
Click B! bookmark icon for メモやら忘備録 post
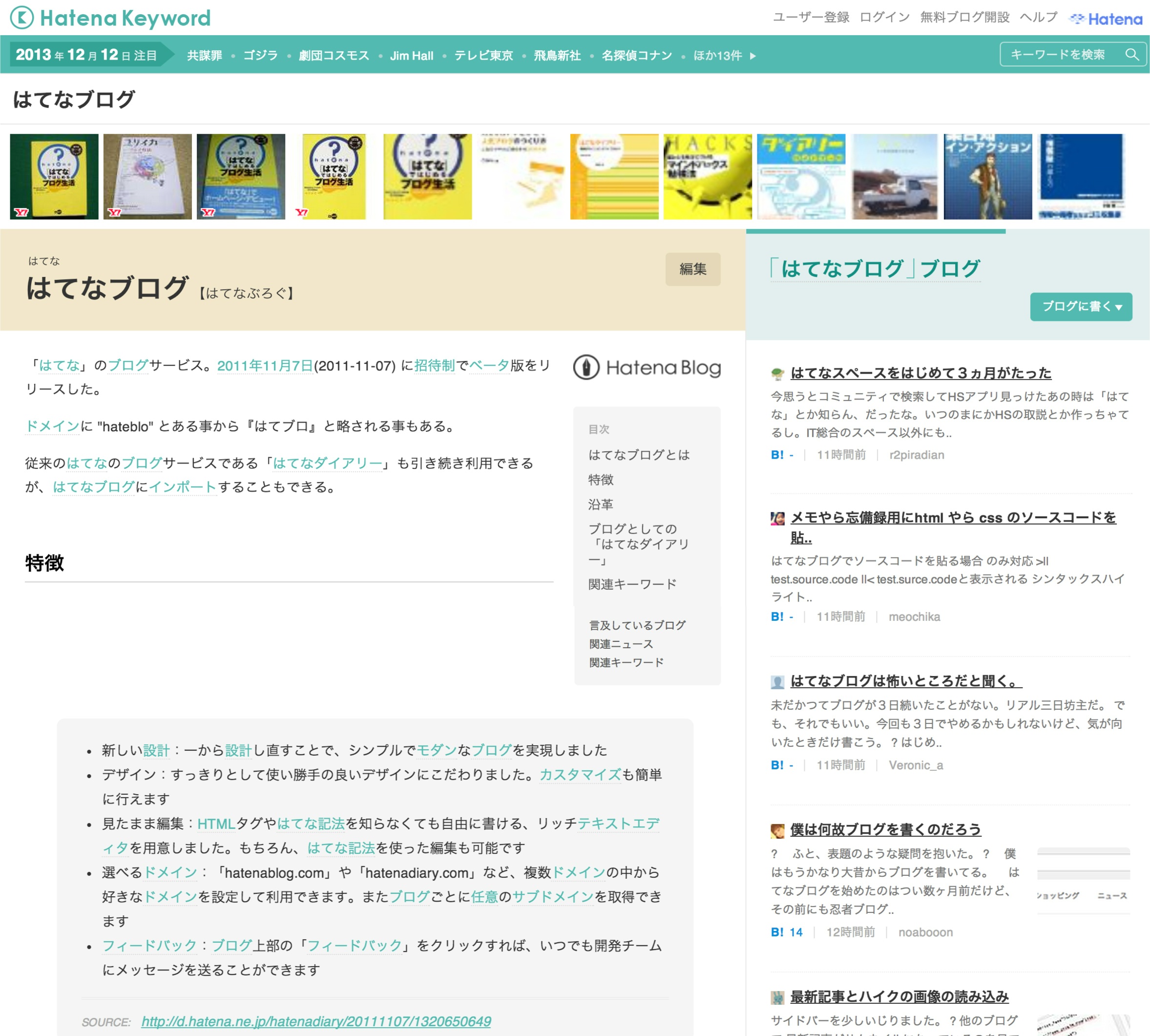(777, 616)
